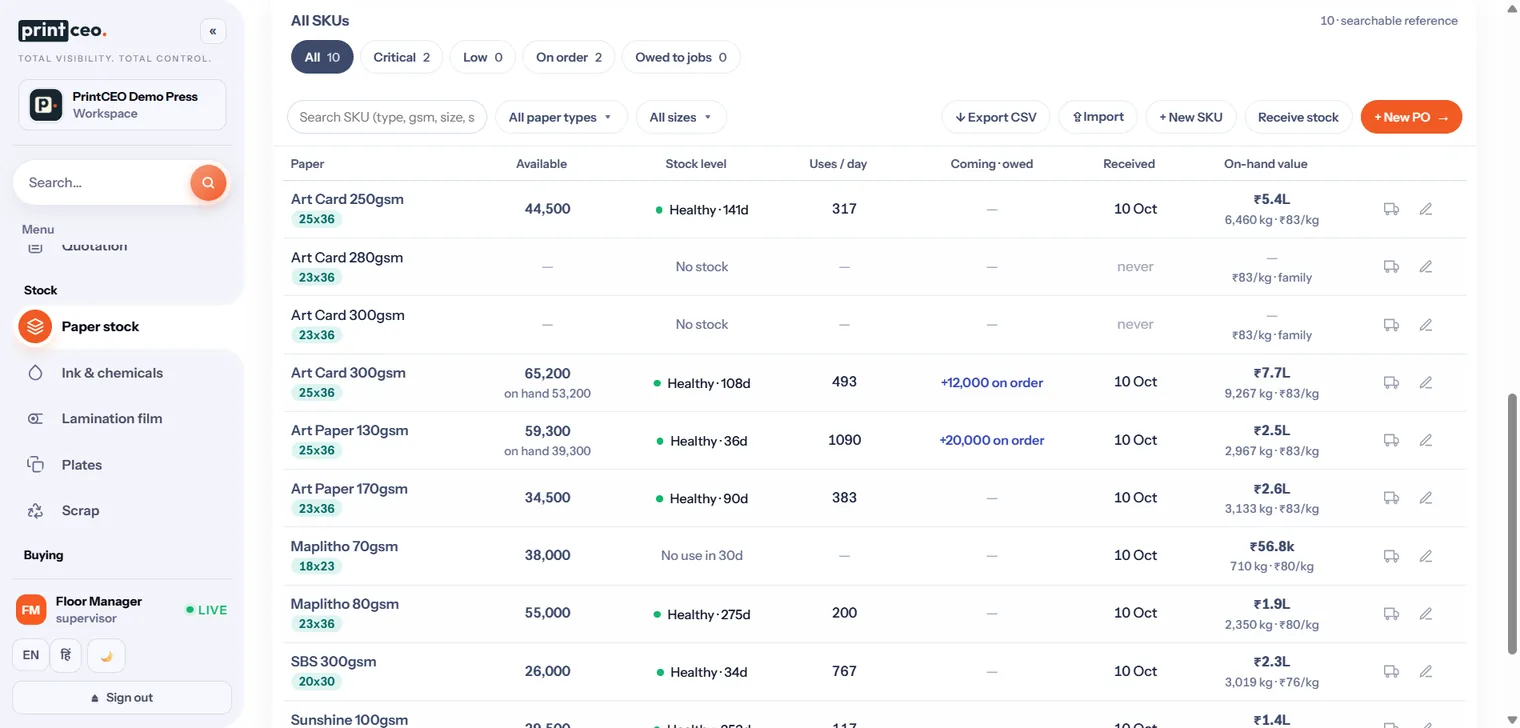Collapse the sidebar with the double-chevron icon
The height and width of the screenshot is (728, 1520).
[x=213, y=31]
